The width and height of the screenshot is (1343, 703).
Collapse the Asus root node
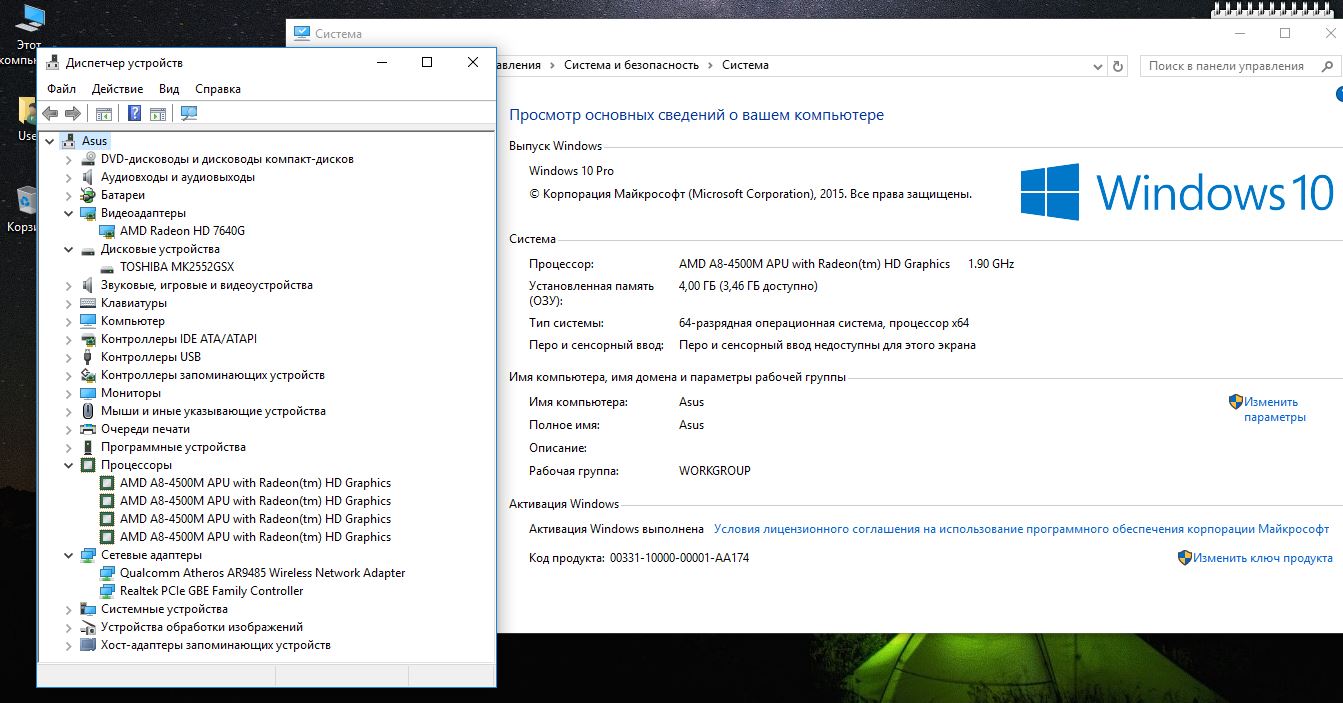(50, 141)
